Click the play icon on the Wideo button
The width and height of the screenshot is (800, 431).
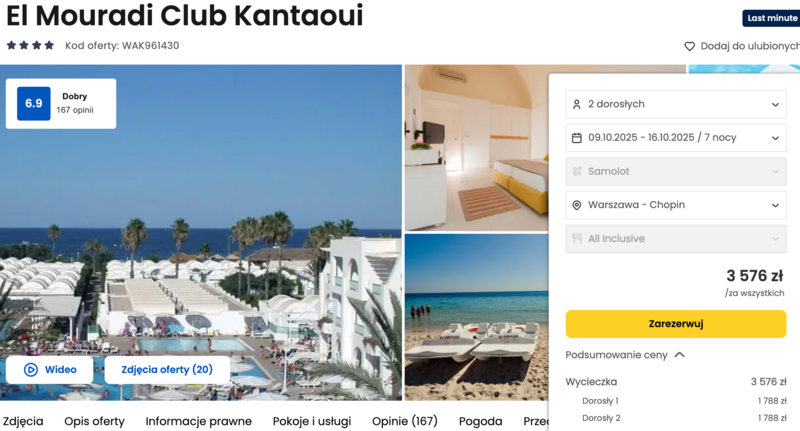click(31, 370)
